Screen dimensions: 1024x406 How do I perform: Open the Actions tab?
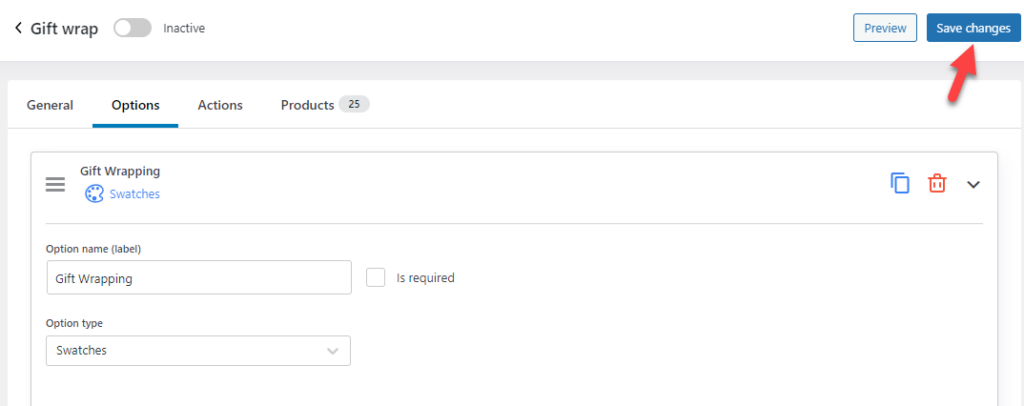click(220, 105)
